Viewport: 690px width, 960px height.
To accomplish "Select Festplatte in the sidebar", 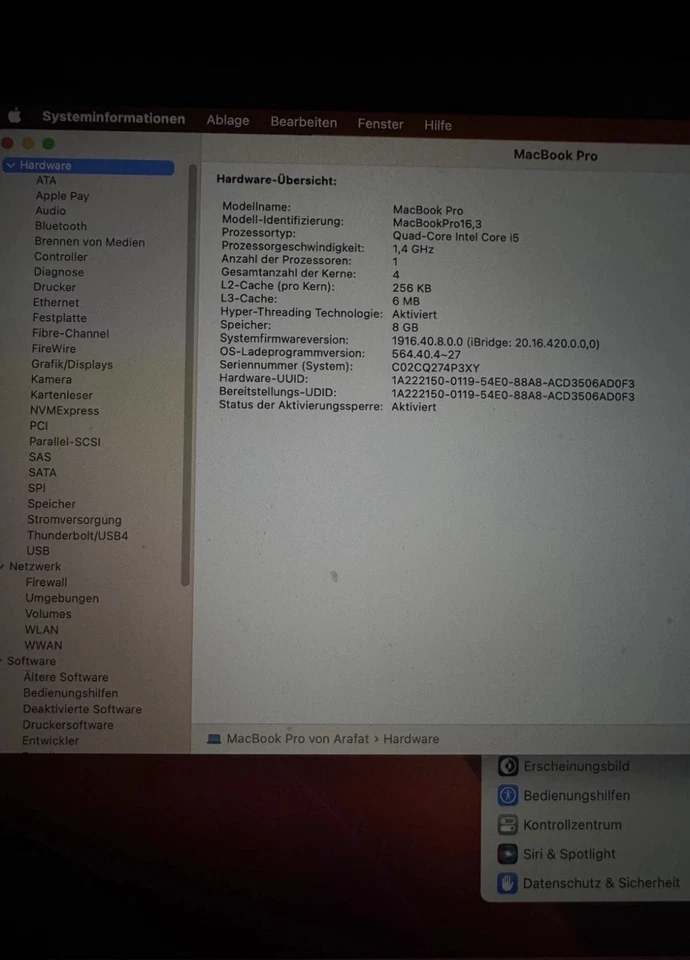I will (x=59, y=318).
